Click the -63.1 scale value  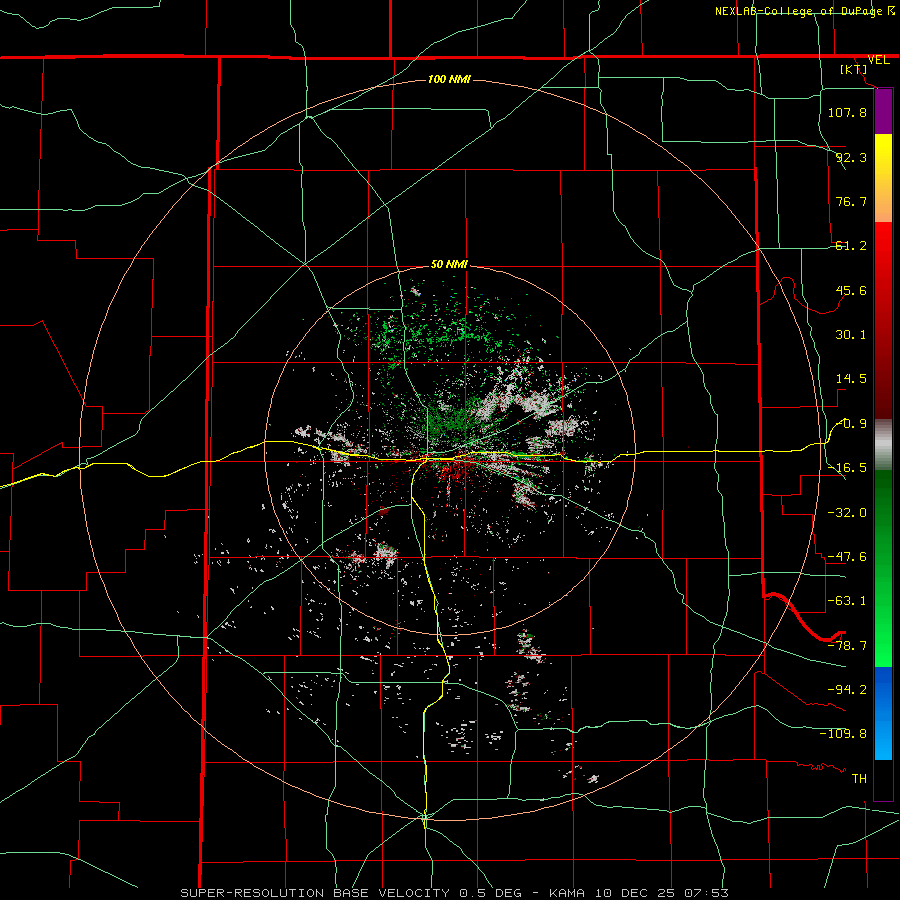pos(847,601)
